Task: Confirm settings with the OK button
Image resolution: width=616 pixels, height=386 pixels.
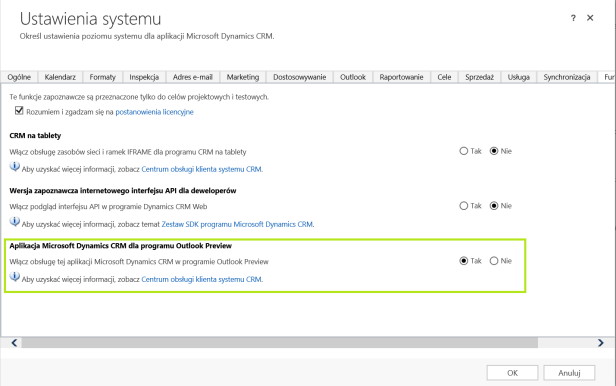Action: pyautogui.click(x=512, y=373)
